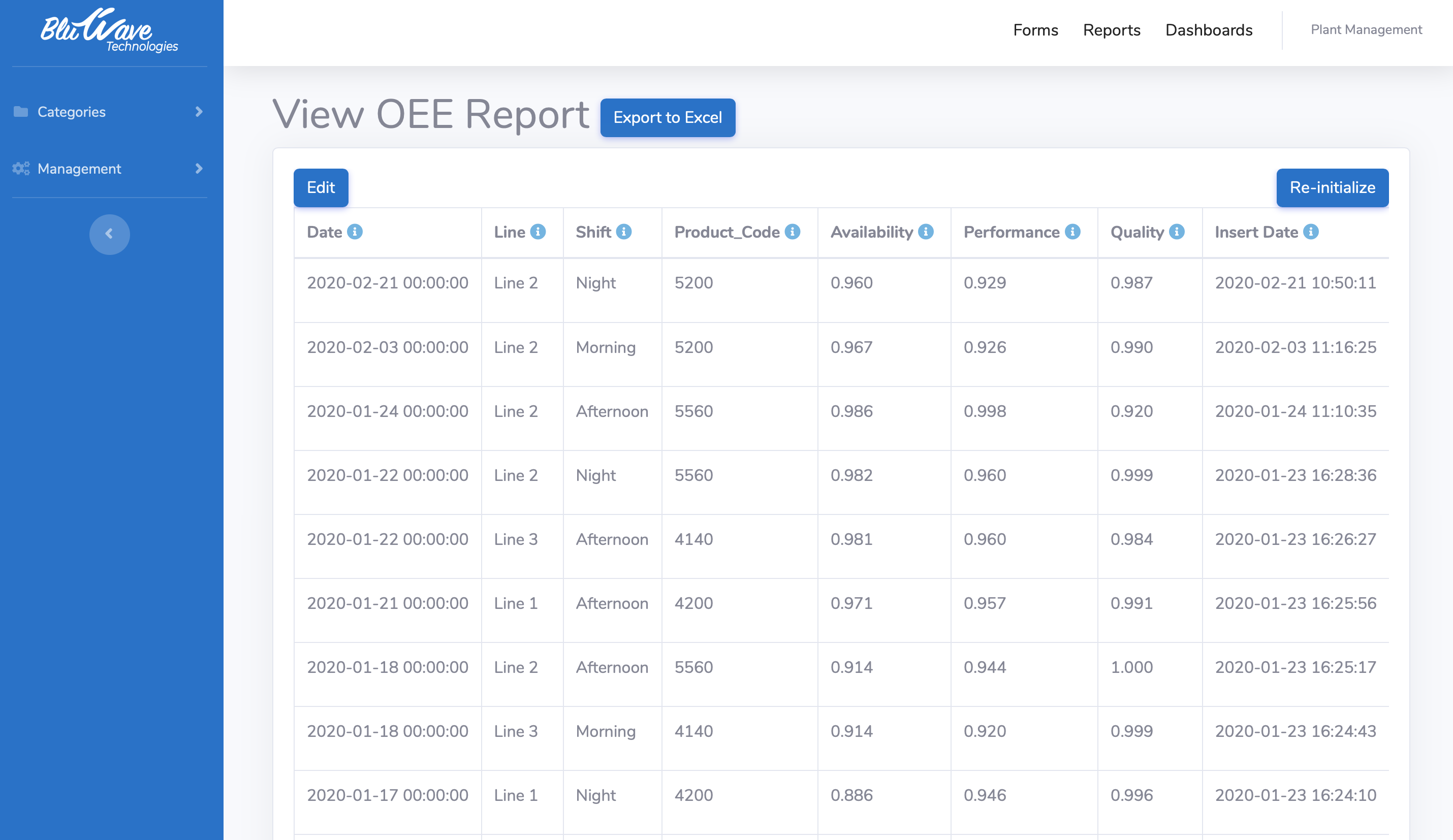
Task: Click the Performance column info icon
Action: click(x=1072, y=232)
